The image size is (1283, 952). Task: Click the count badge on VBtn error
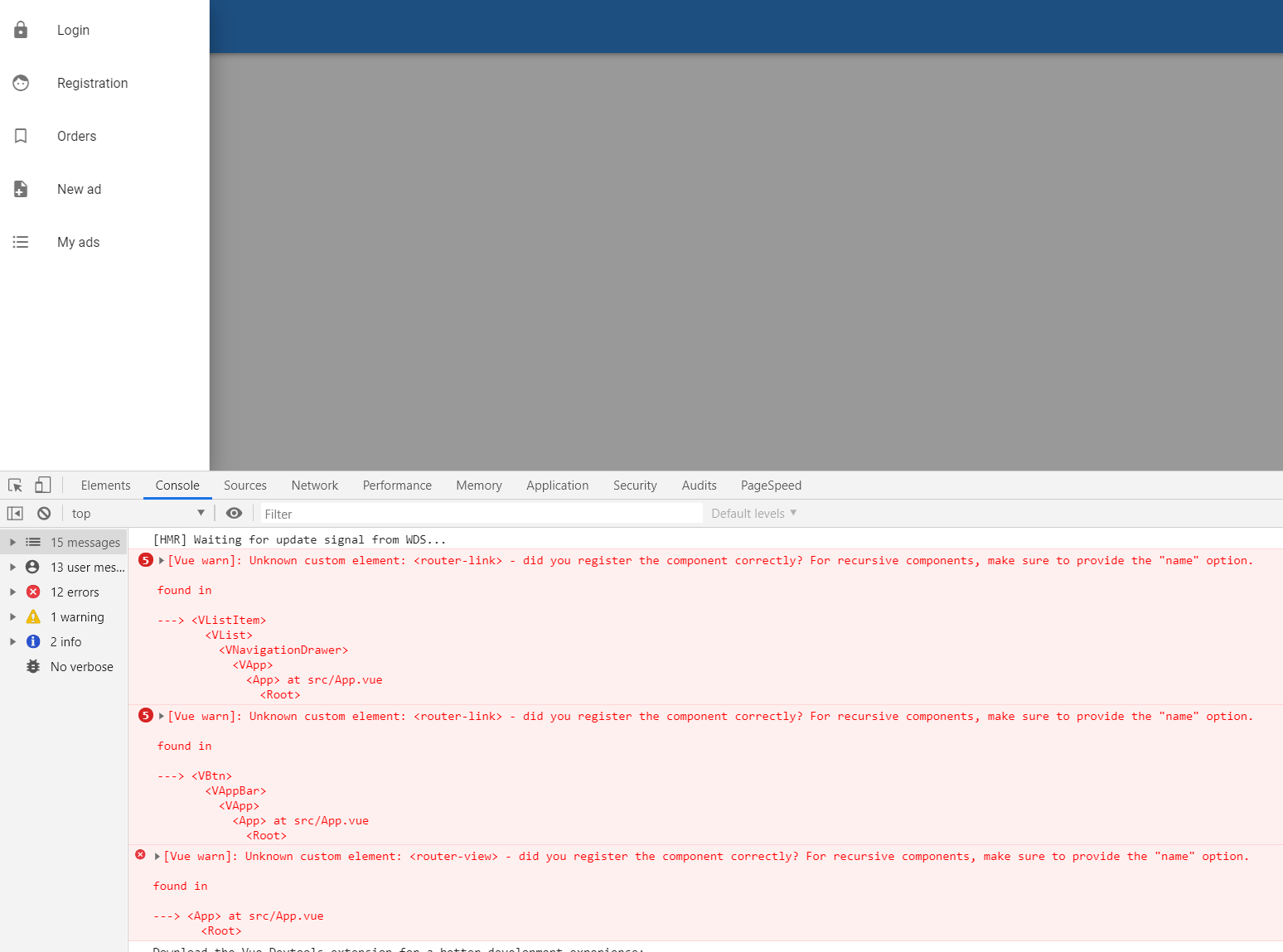(146, 716)
